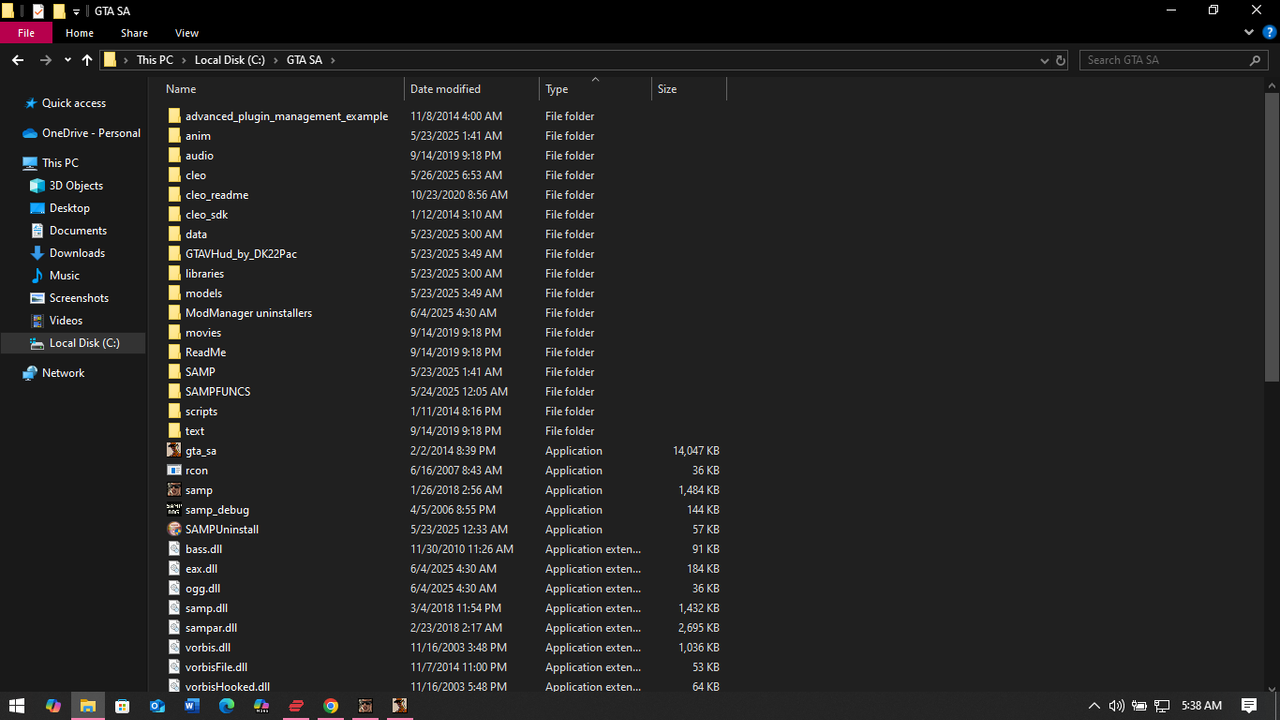
Task: Select the SAMPUninstall application icon
Action: tap(174, 529)
